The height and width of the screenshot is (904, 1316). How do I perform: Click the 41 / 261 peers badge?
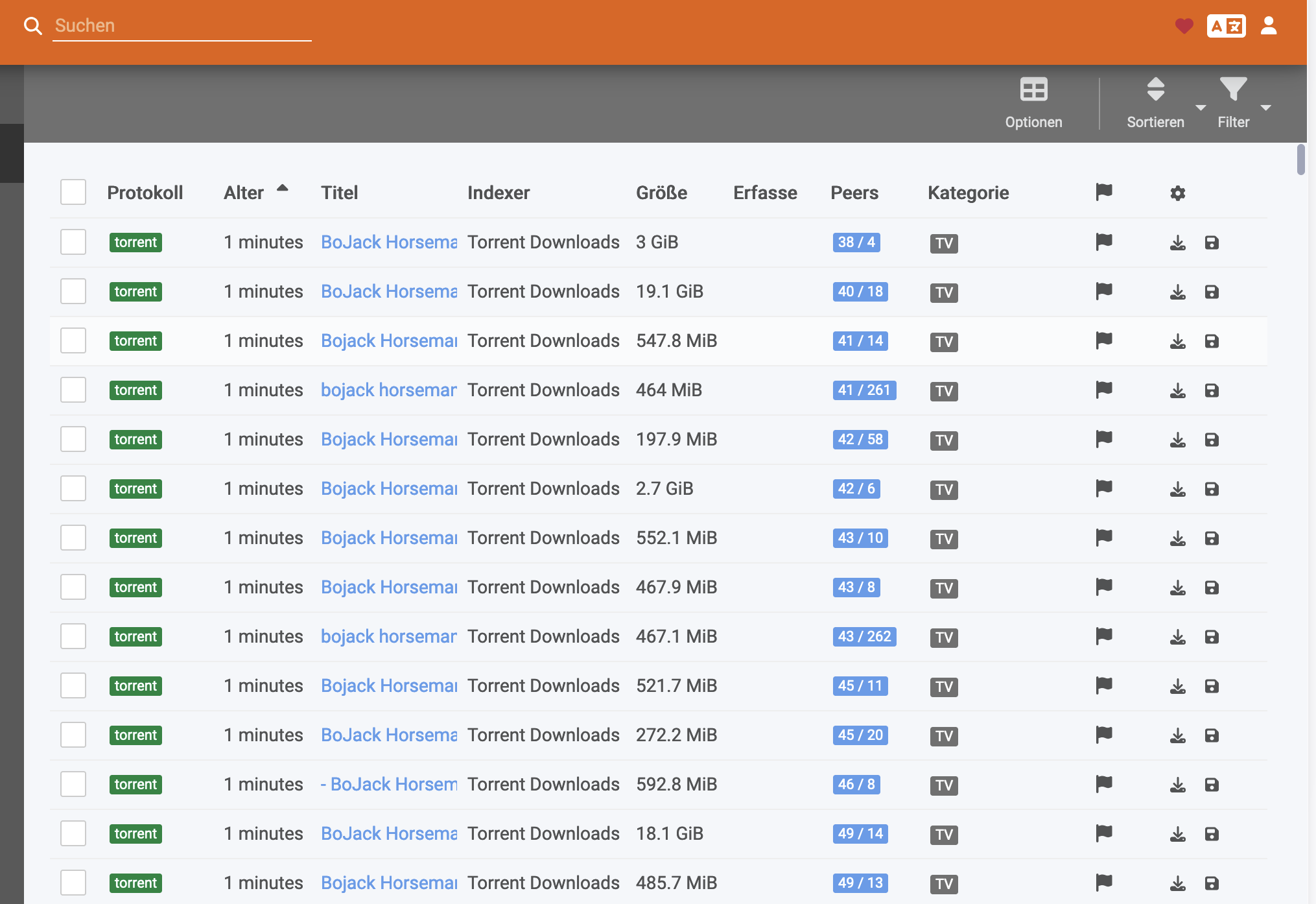[x=864, y=390]
